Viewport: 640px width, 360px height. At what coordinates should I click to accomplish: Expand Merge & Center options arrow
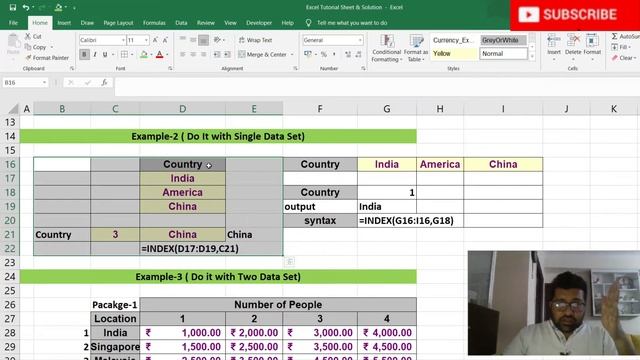point(292,54)
